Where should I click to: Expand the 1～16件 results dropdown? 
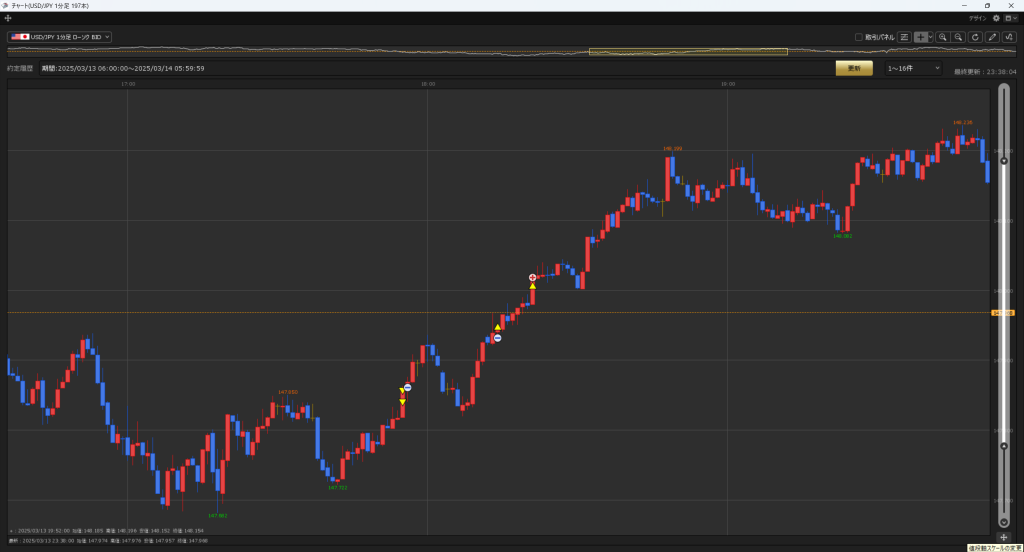(913, 68)
